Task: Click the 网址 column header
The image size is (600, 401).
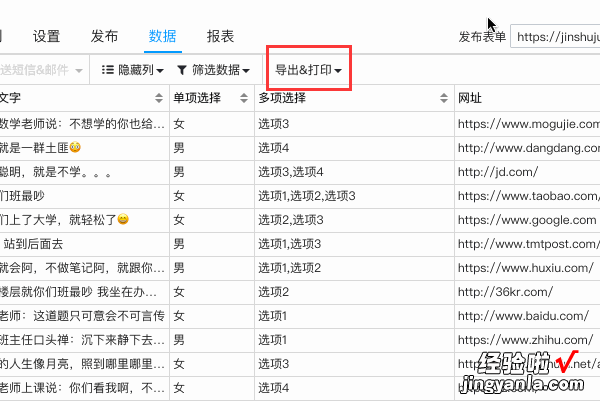Action: coord(470,98)
